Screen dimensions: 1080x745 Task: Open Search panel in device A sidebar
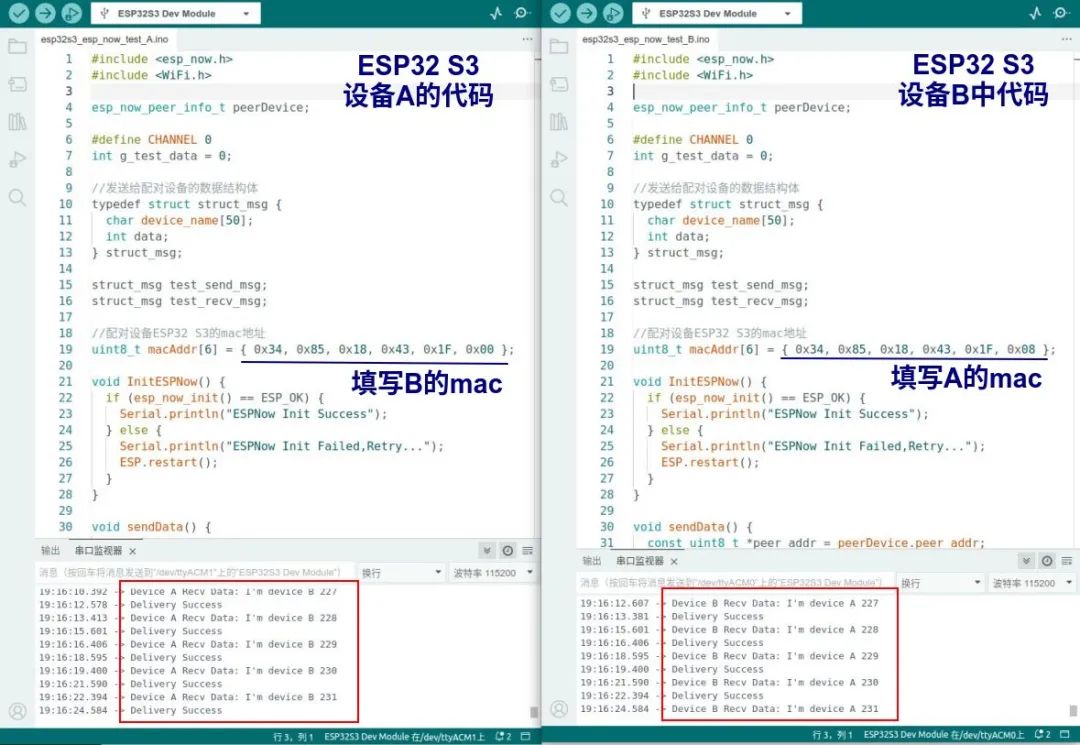(17, 198)
